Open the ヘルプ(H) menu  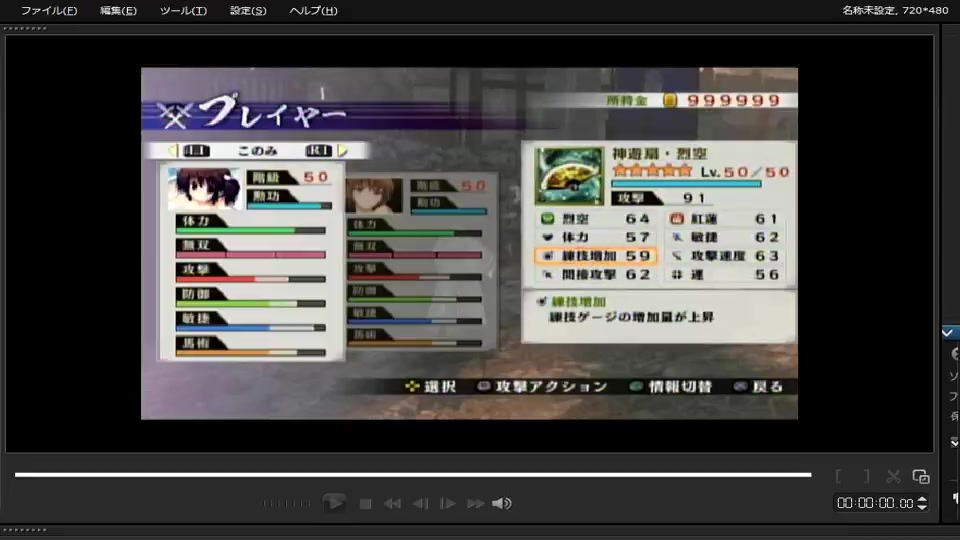click(x=313, y=10)
